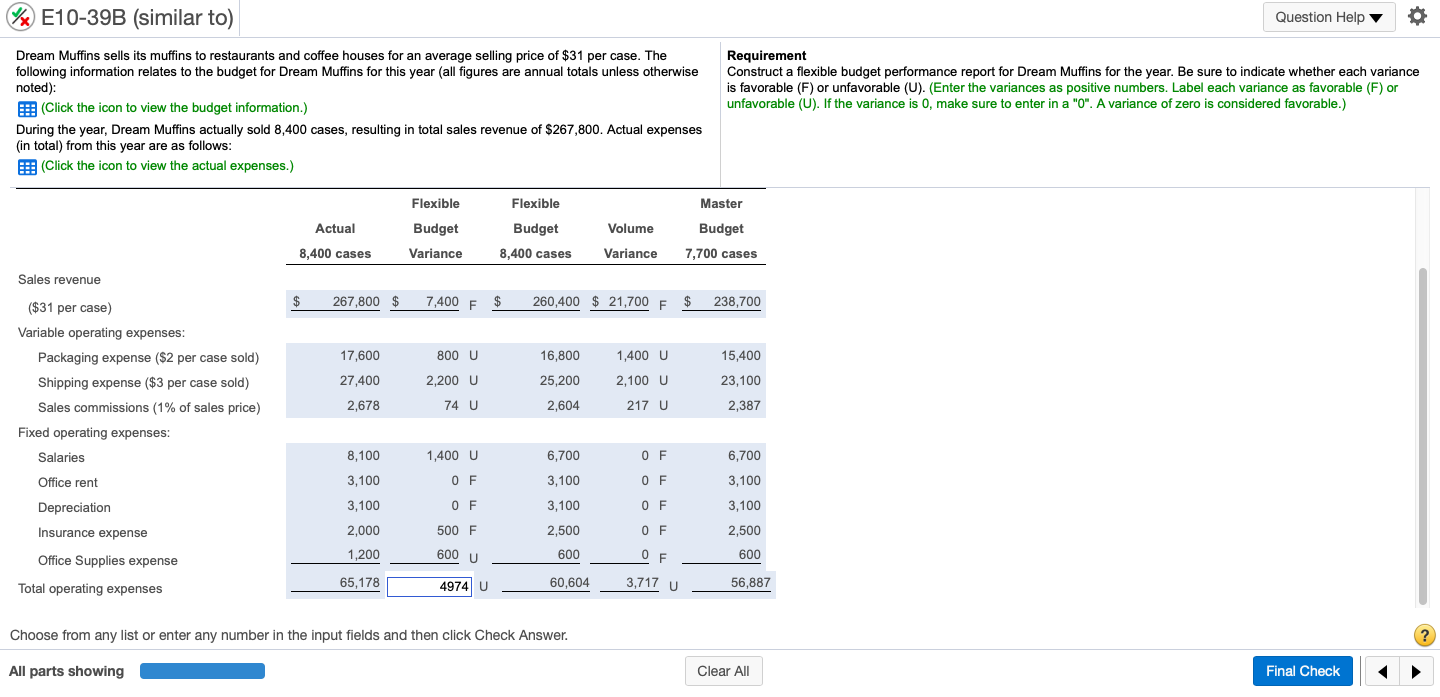The image size is (1440, 697).
Task: Select the 238,700 master budget sales revenue
Action: (x=737, y=302)
